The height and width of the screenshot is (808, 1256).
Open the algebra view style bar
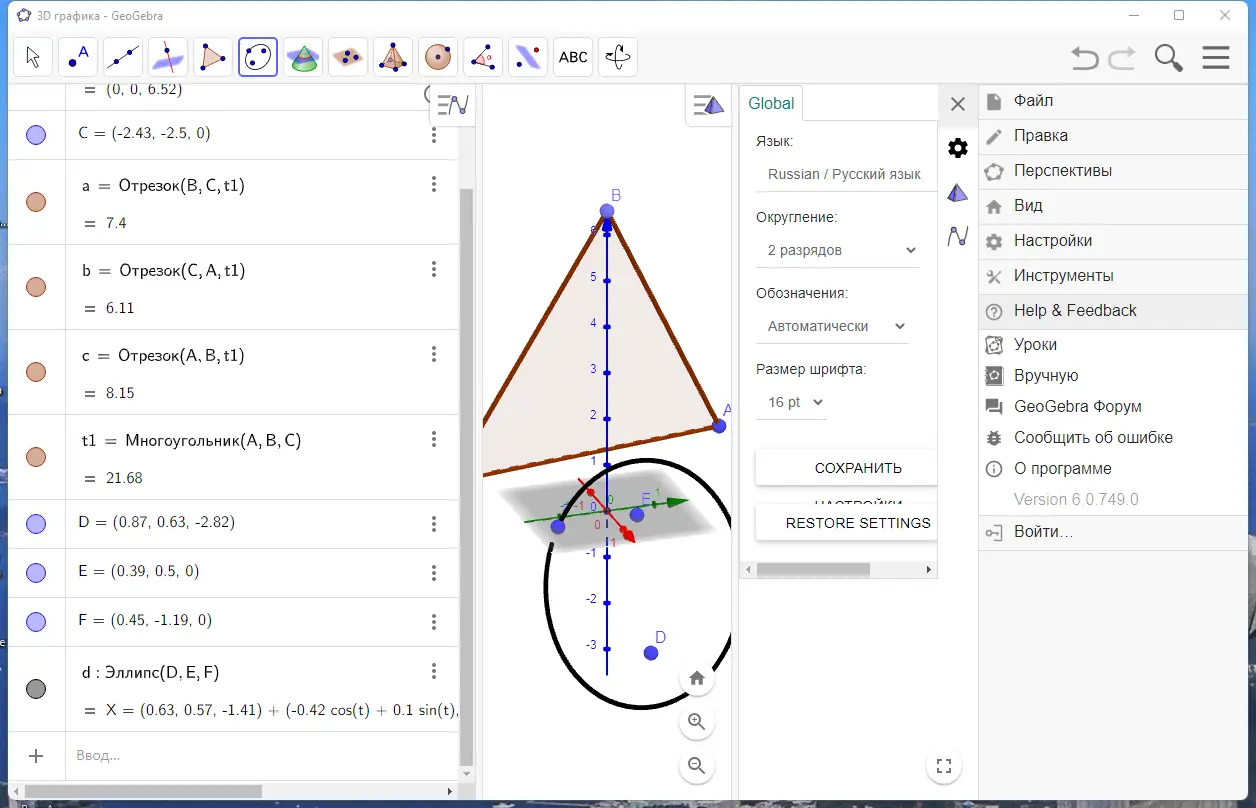453,105
